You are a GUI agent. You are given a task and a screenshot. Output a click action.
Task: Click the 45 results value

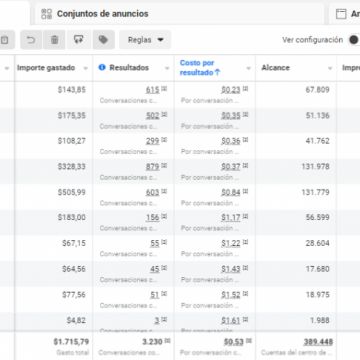155,269
